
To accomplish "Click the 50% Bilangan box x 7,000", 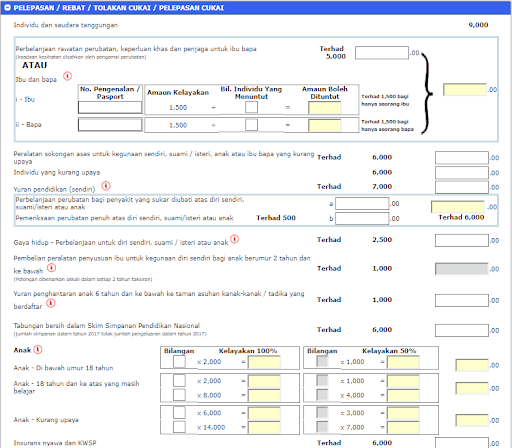I will tap(322, 427).
